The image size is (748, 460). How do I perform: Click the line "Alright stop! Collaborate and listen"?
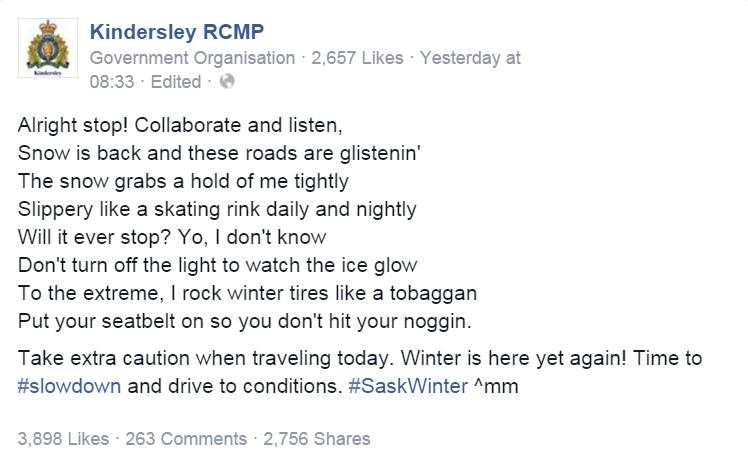point(180,127)
